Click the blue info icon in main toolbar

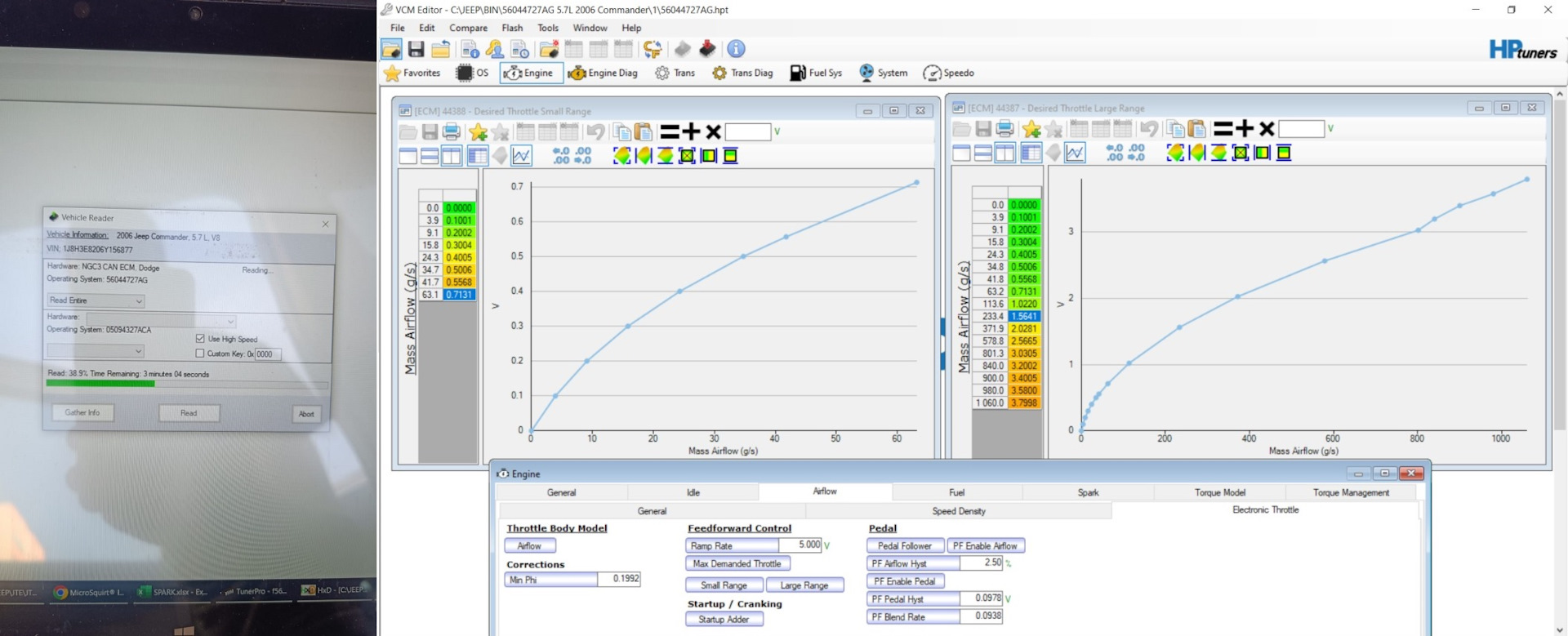pos(736,49)
